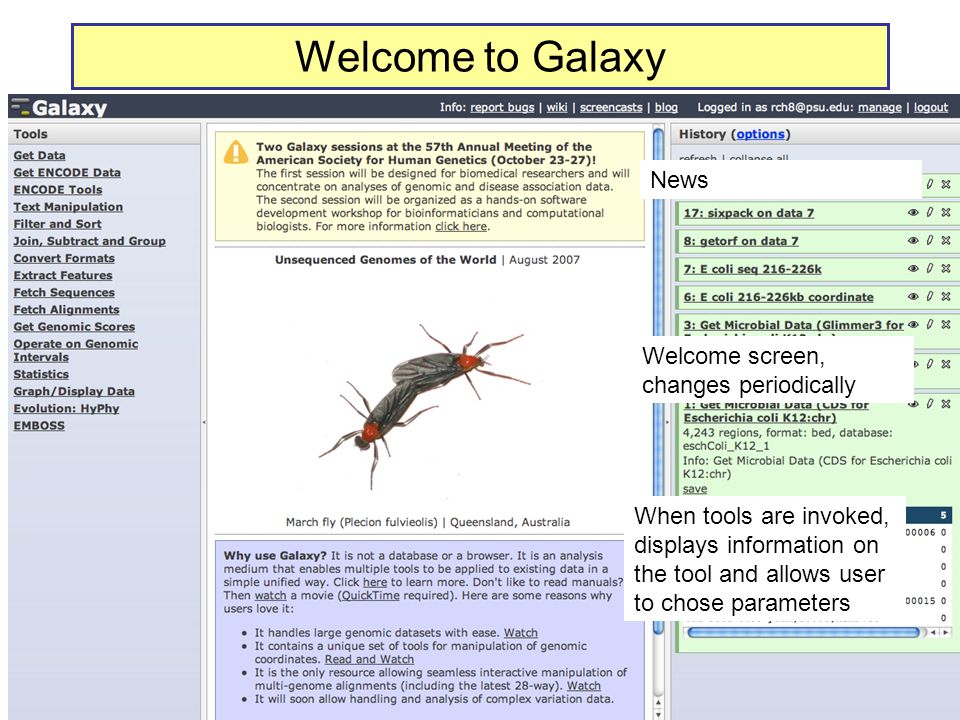The image size is (960, 720).
Task: Click the Galaxy logo in the masthead
Action: 59,107
